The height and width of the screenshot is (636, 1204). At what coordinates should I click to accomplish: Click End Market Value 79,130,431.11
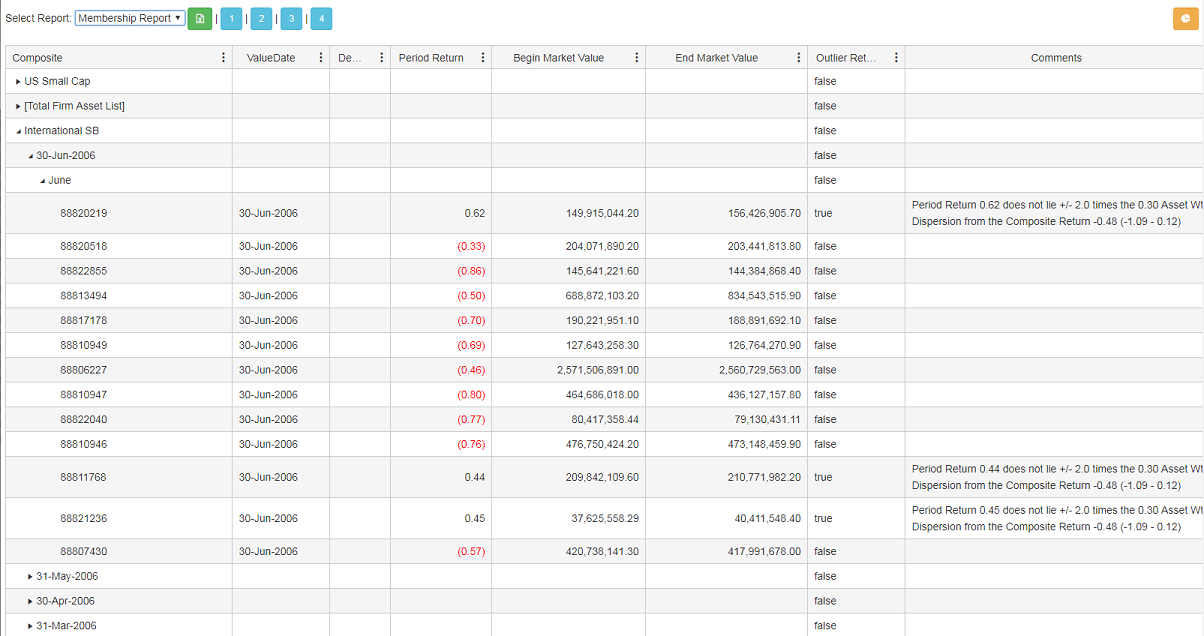767,420
